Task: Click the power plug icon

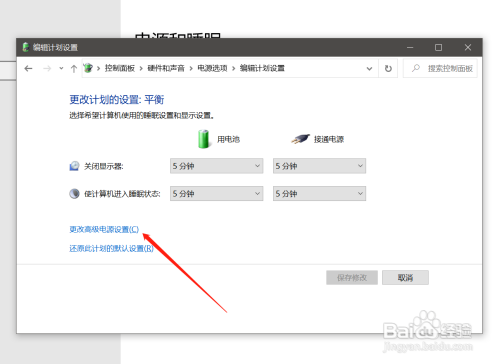Action: (300, 139)
